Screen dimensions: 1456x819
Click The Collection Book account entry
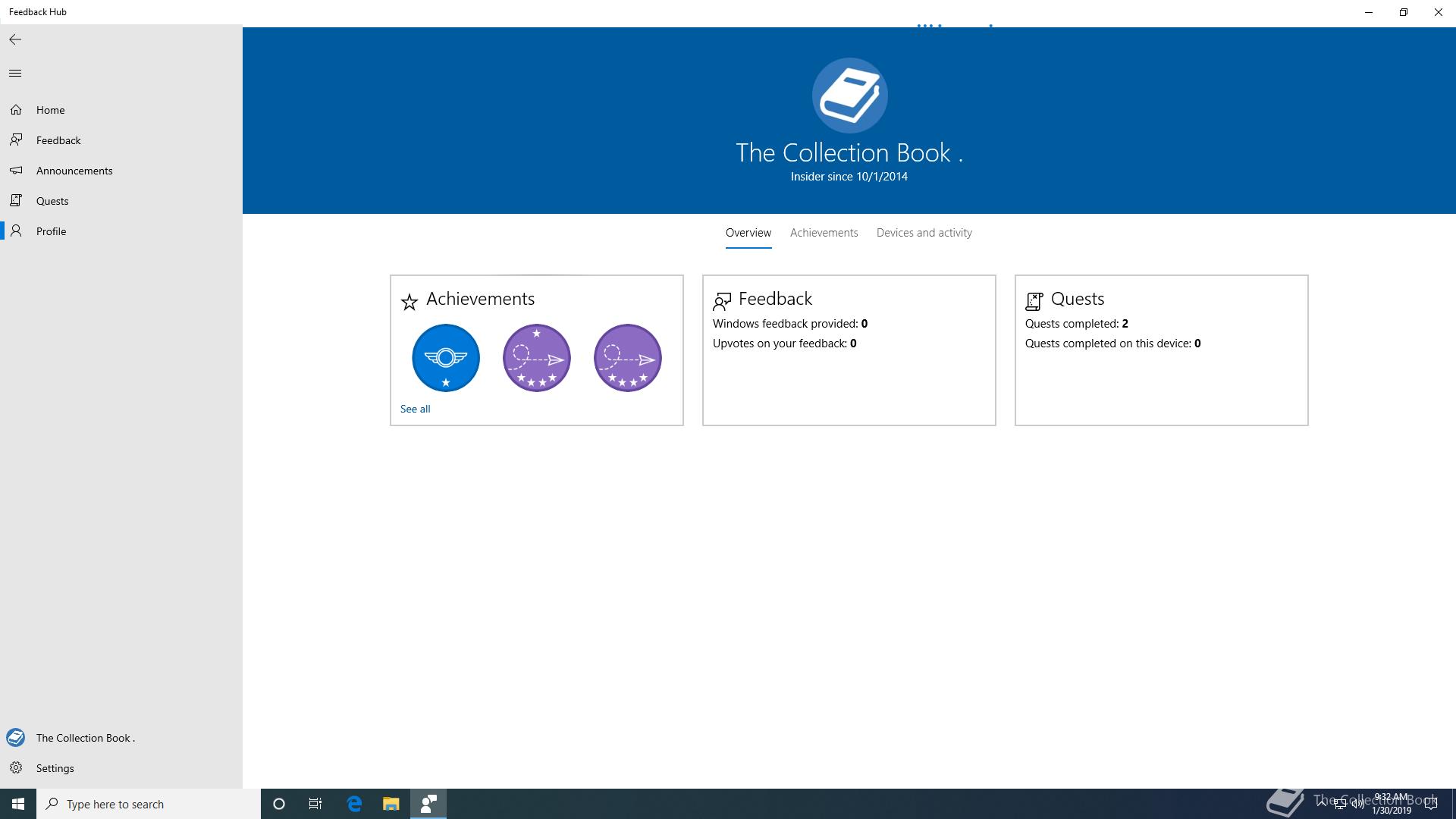pos(85,738)
